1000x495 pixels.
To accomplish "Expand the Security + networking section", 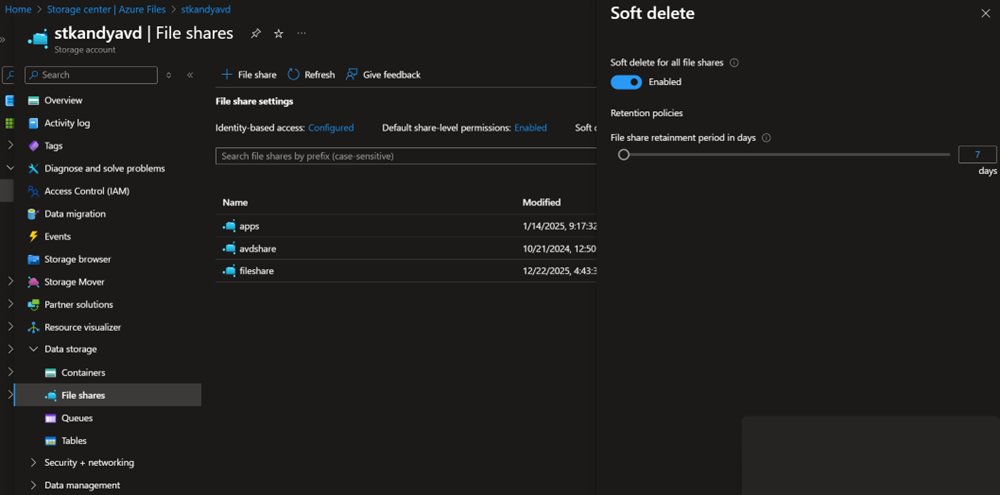I will 33,463.
